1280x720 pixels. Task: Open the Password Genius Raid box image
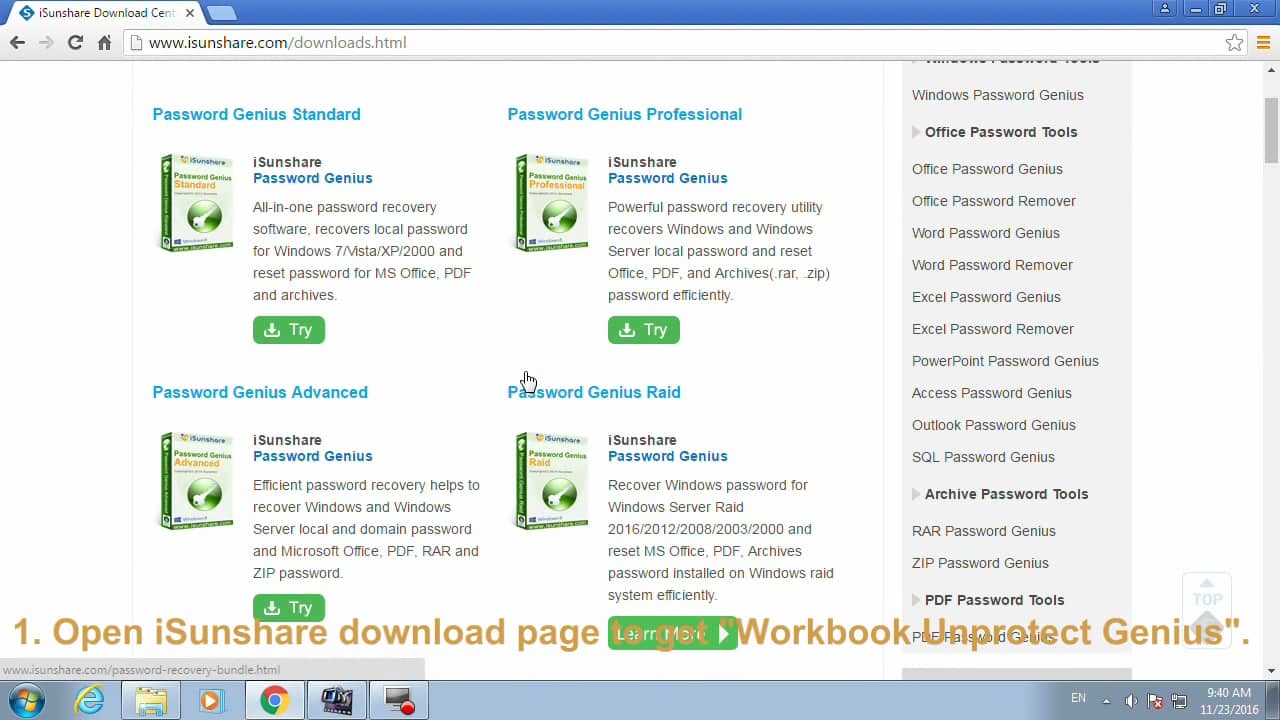pos(551,481)
